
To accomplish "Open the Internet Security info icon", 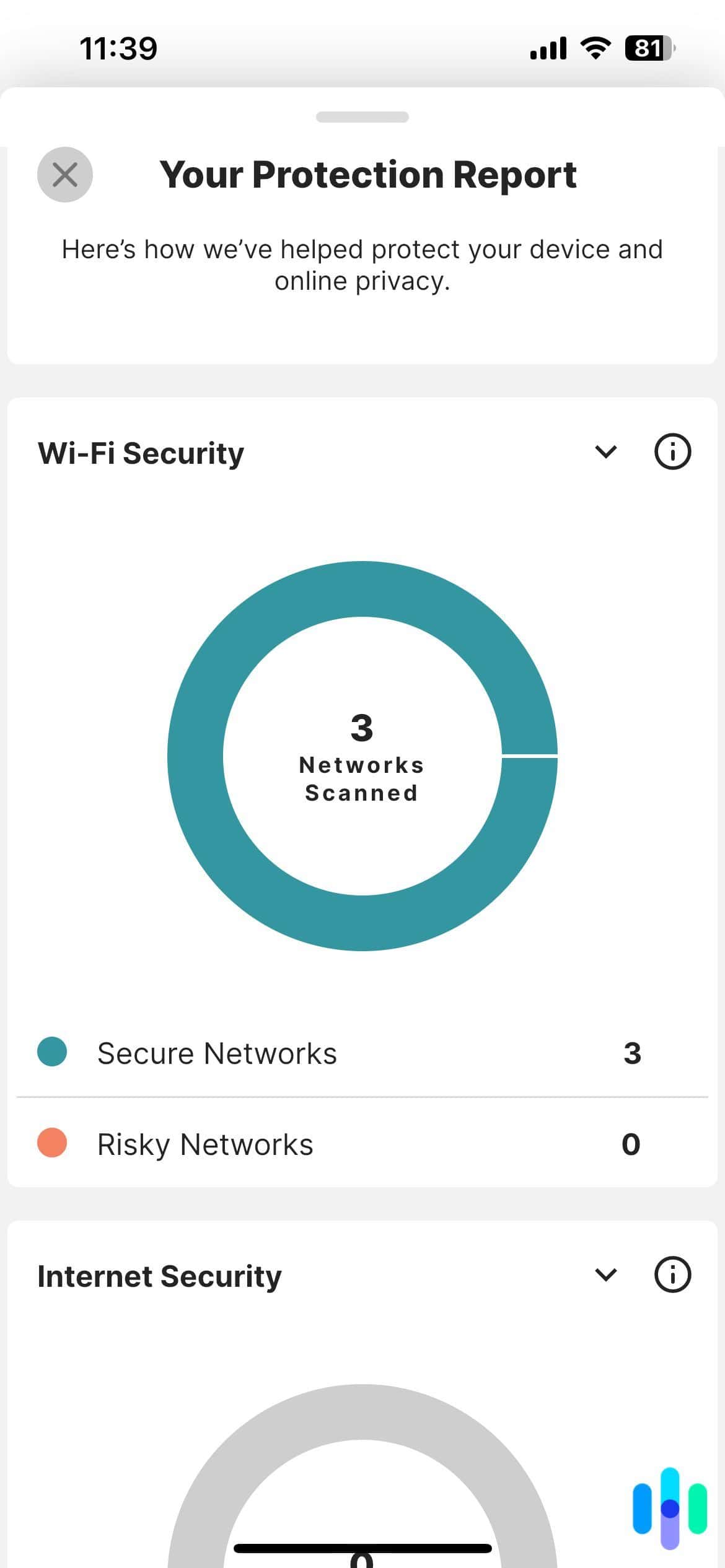I will (672, 1276).
